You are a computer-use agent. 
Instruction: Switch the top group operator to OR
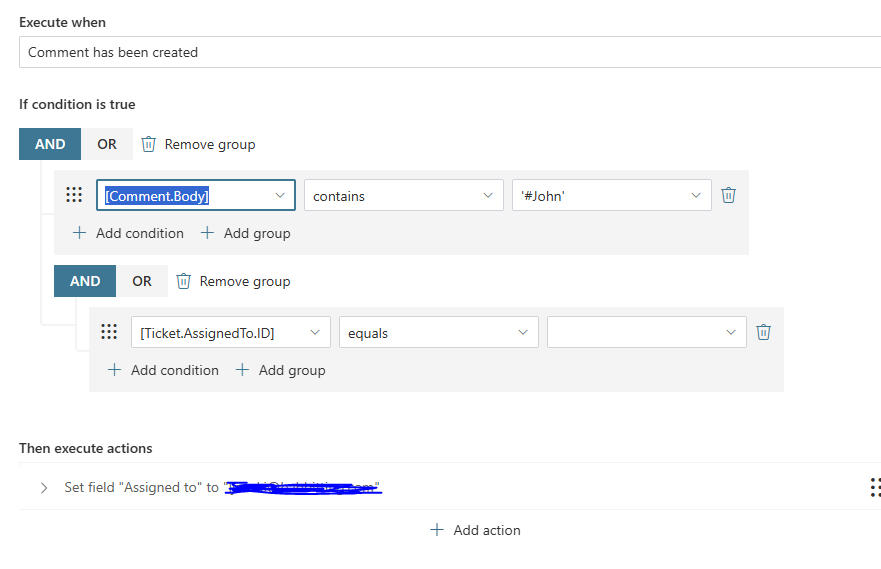[107, 144]
